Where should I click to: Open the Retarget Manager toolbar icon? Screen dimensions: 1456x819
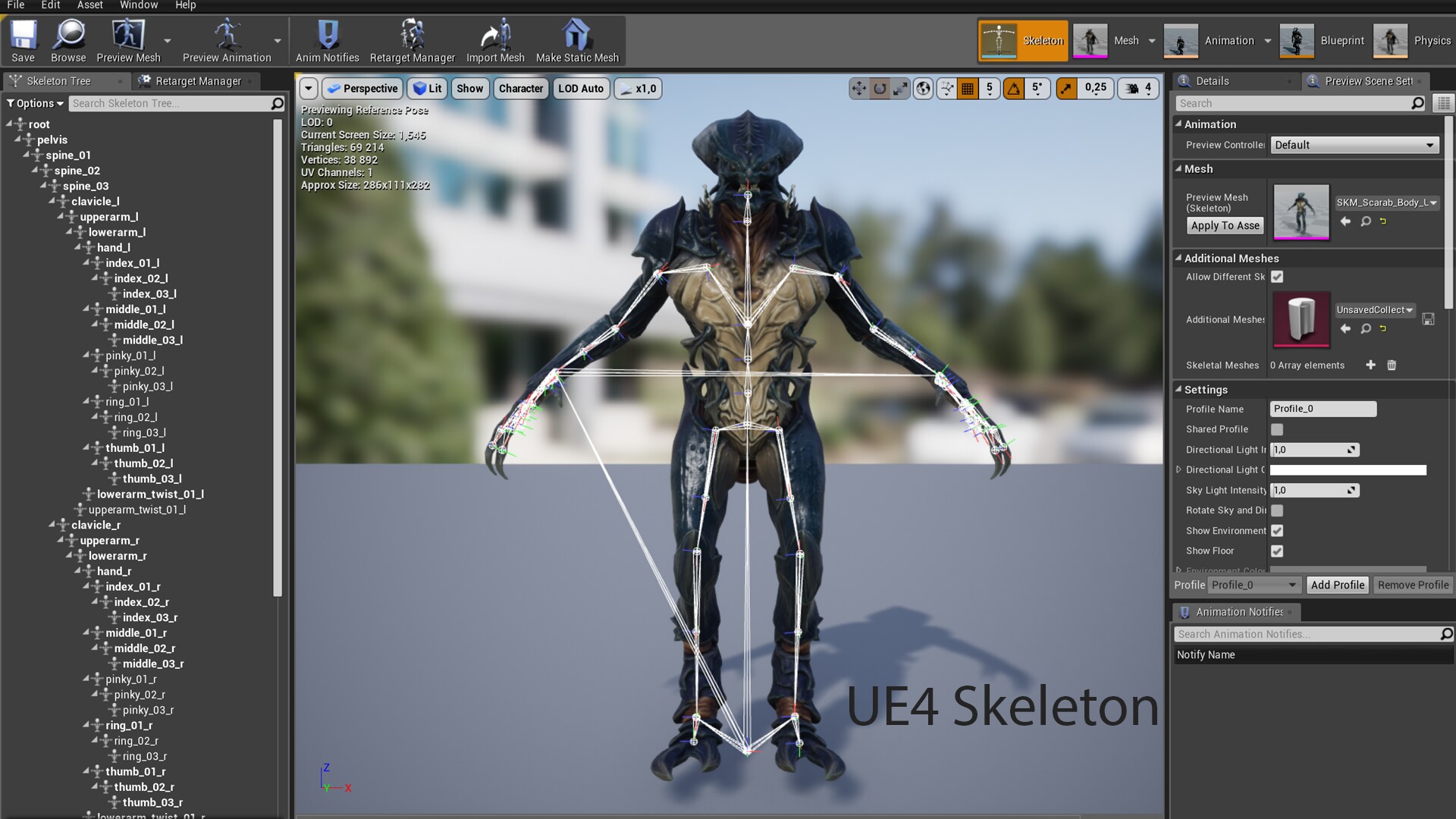[x=413, y=41]
